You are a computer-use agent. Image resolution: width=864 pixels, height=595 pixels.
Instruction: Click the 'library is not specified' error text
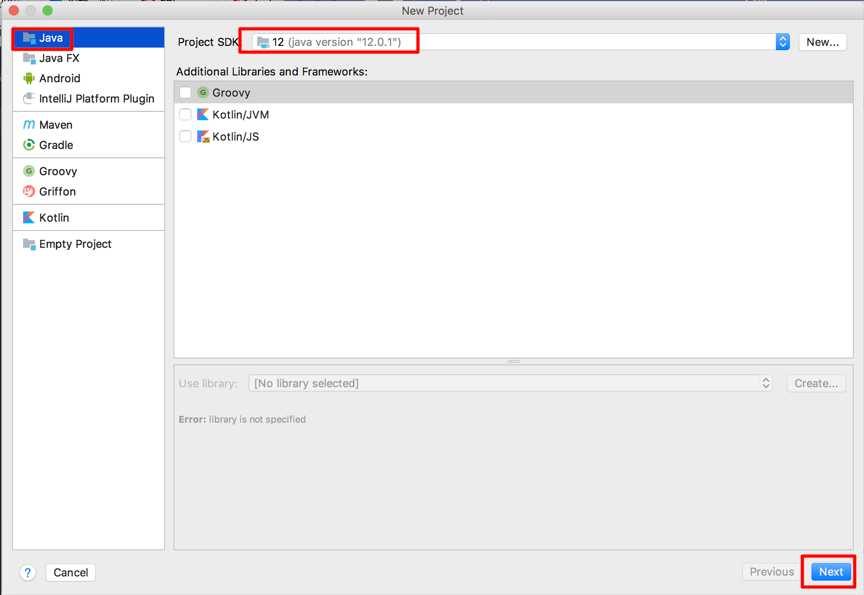click(257, 419)
